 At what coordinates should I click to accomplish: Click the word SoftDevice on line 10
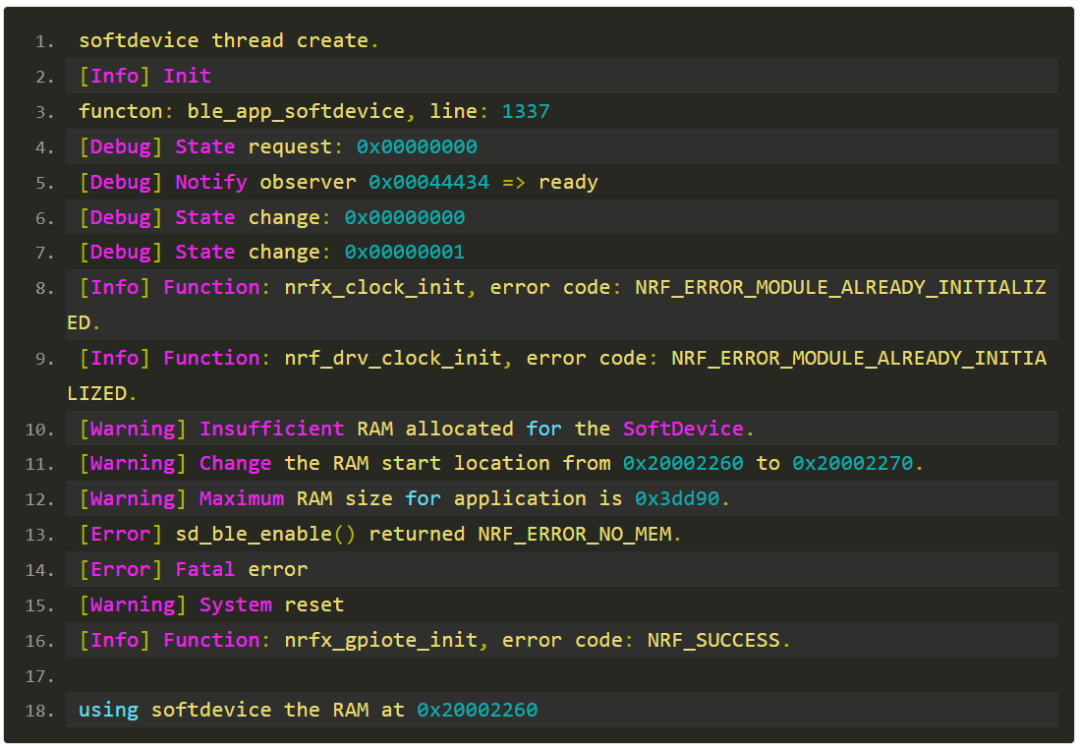coord(683,429)
